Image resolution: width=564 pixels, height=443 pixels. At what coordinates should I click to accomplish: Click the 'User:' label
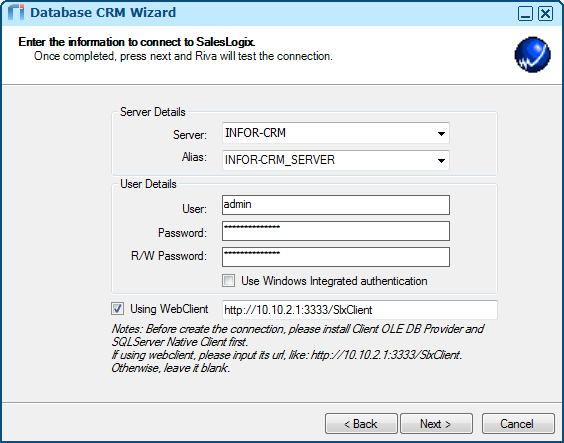(195, 209)
